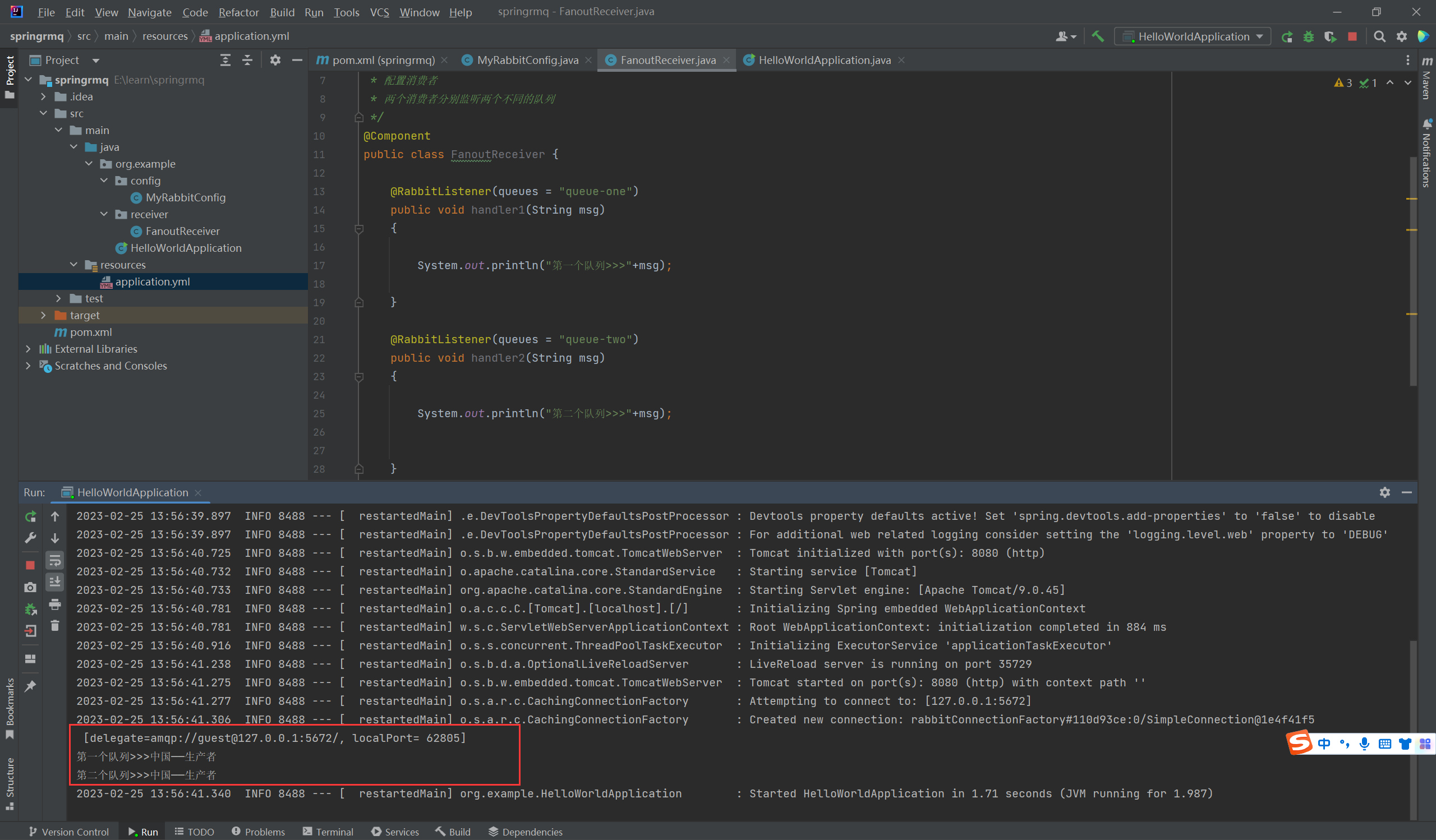Viewport: 1436px width, 840px height.
Task: Click the Clear All trash icon in console
Action: 55,626
